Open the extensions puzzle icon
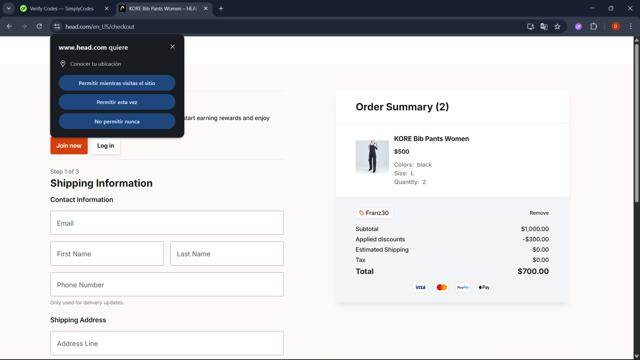Screen dimensions: 640x360 point(593,27)
